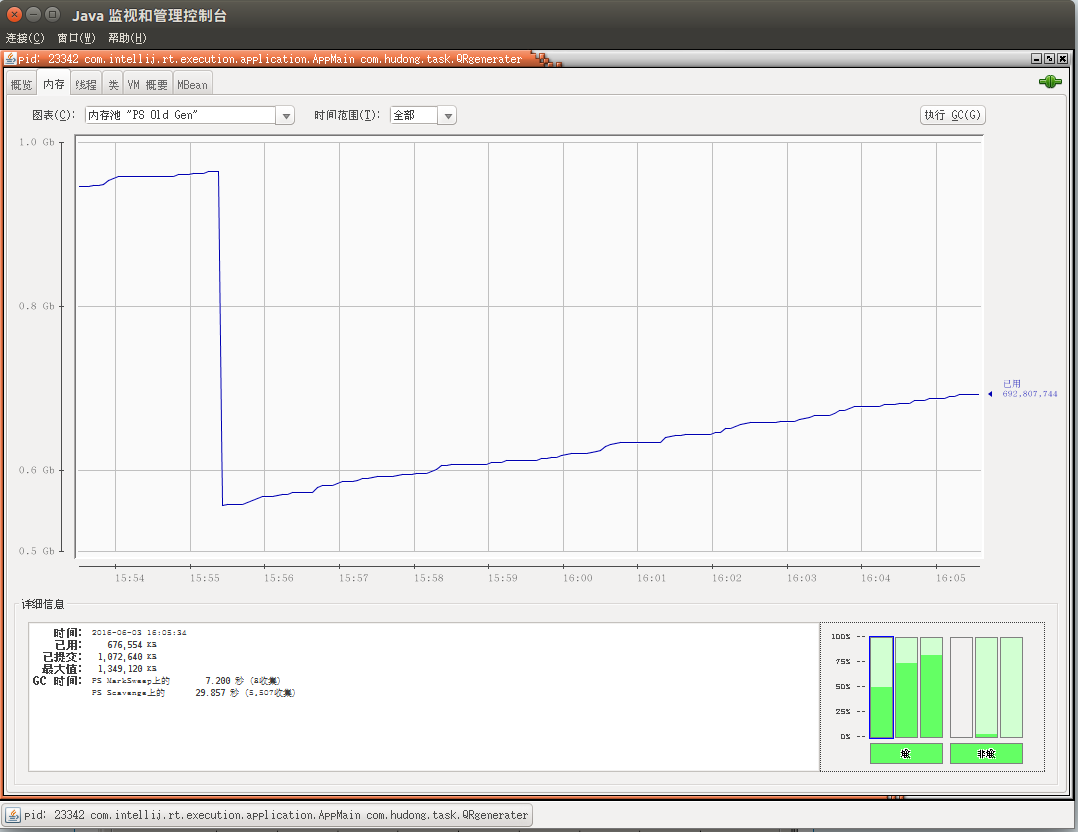
Task: Click the Java icon in the internal frame title
Action: click(10, 58)
